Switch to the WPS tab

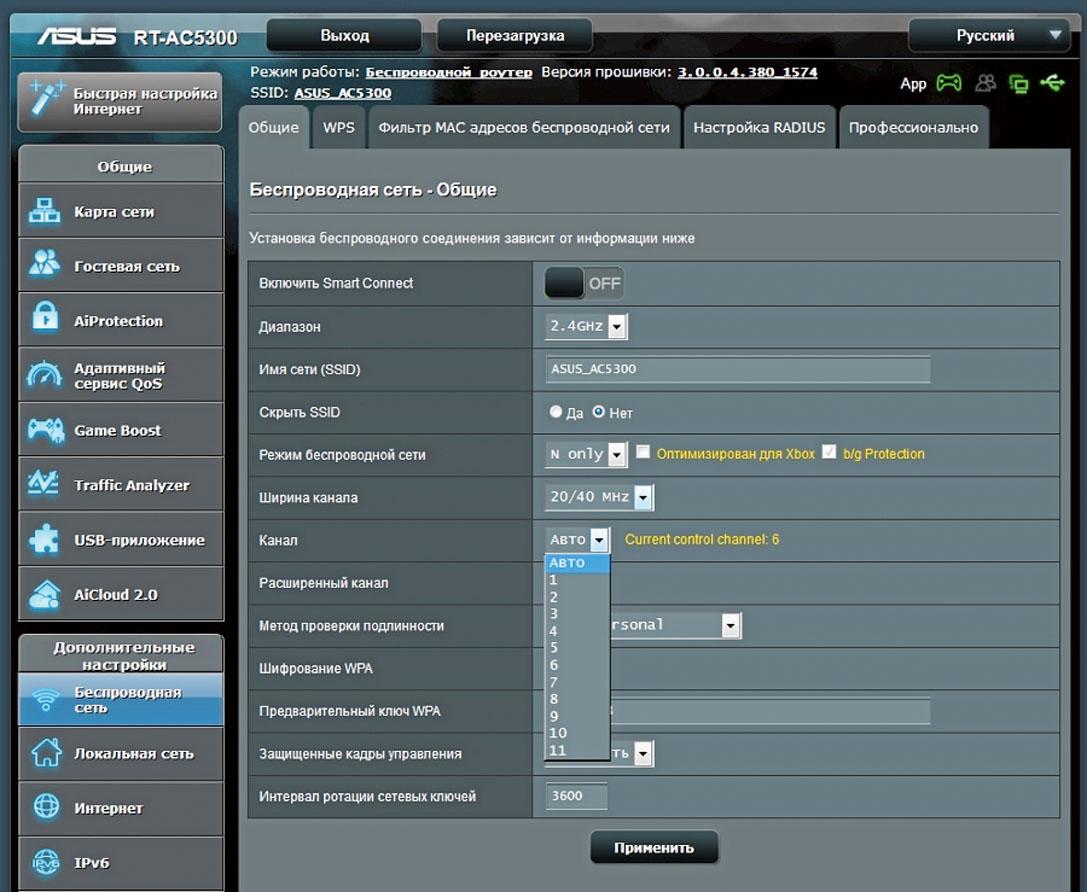pos(338,128)
